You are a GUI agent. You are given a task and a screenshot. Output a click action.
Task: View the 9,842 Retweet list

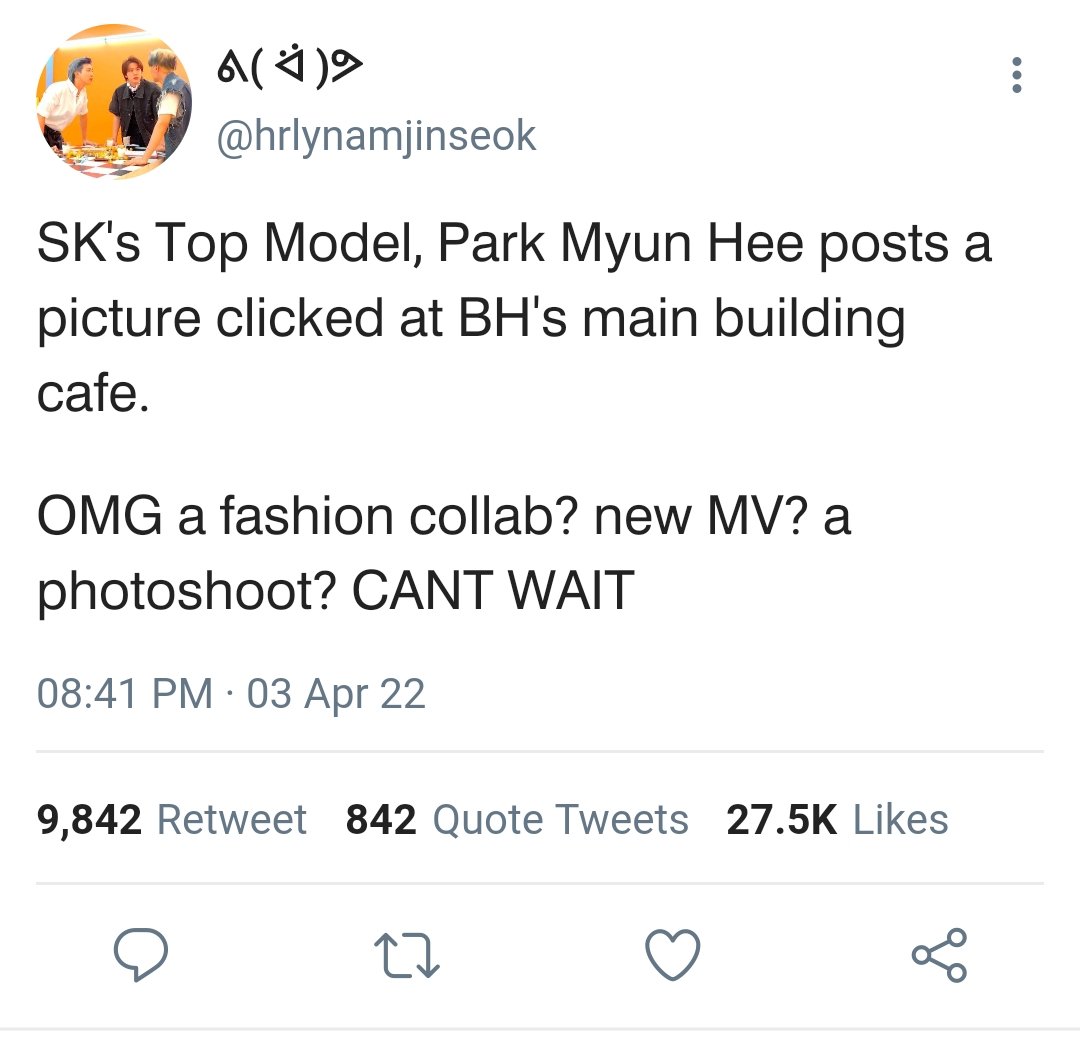[x=172, y=820]
